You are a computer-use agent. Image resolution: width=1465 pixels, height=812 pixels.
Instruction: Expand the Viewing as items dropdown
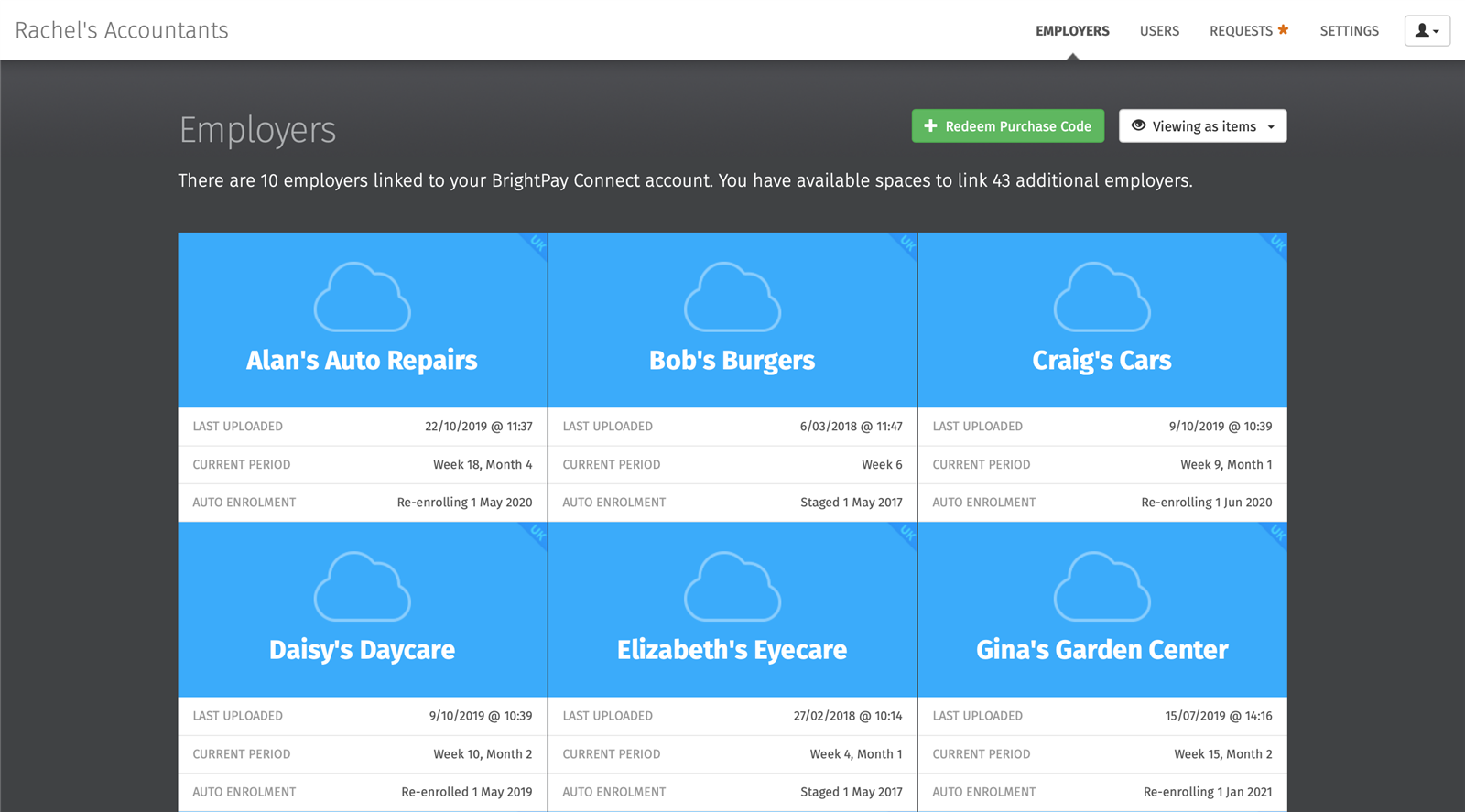click(1202, 126)
